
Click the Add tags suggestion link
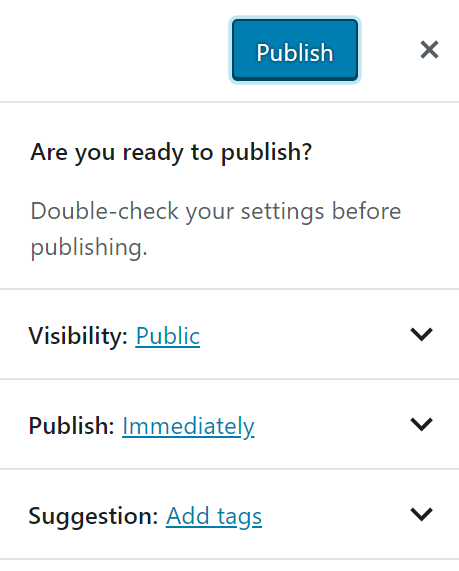click(x=214, y=516)
